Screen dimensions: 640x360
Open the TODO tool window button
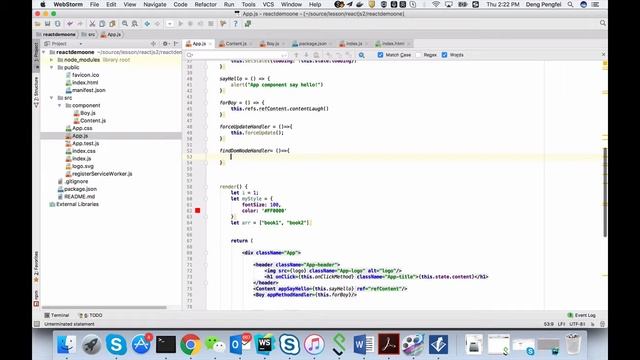pyautogui.click(x=91, y=315)
